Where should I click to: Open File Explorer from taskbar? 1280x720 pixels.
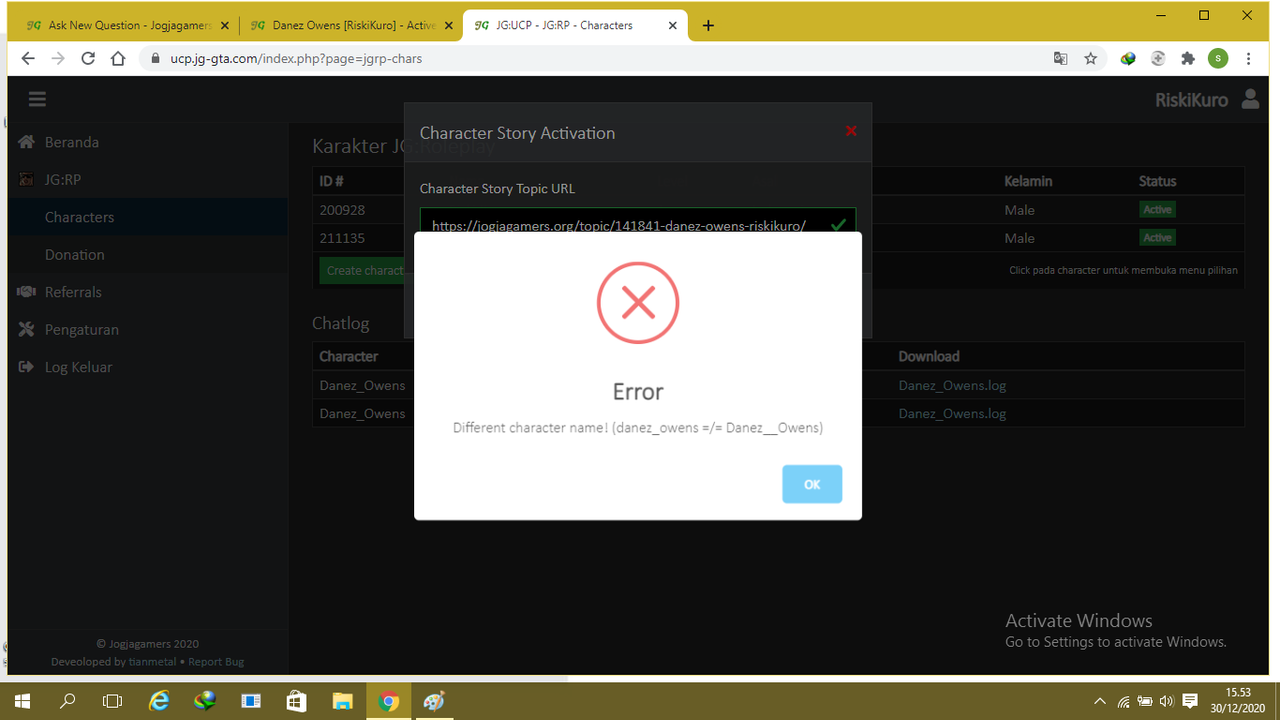(343, 701)
